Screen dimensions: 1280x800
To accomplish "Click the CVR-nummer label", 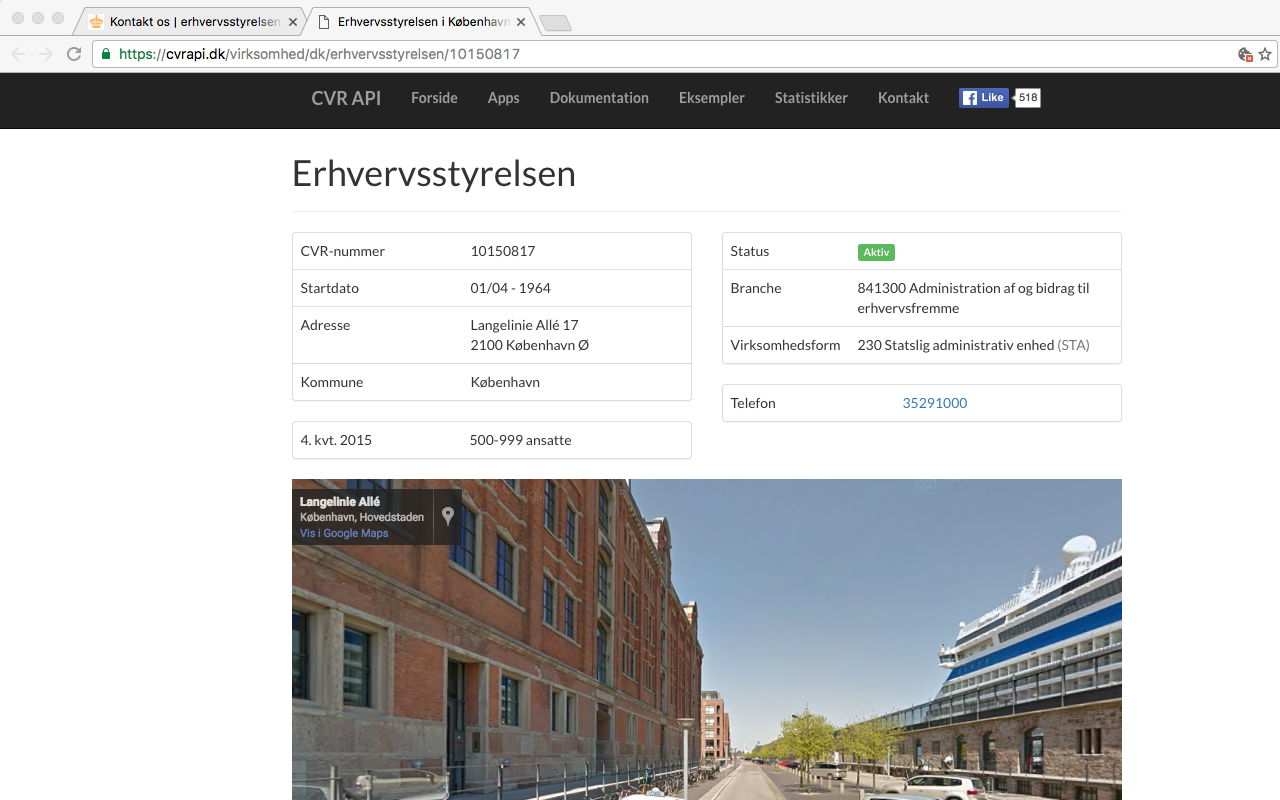I will coord(343,251).
